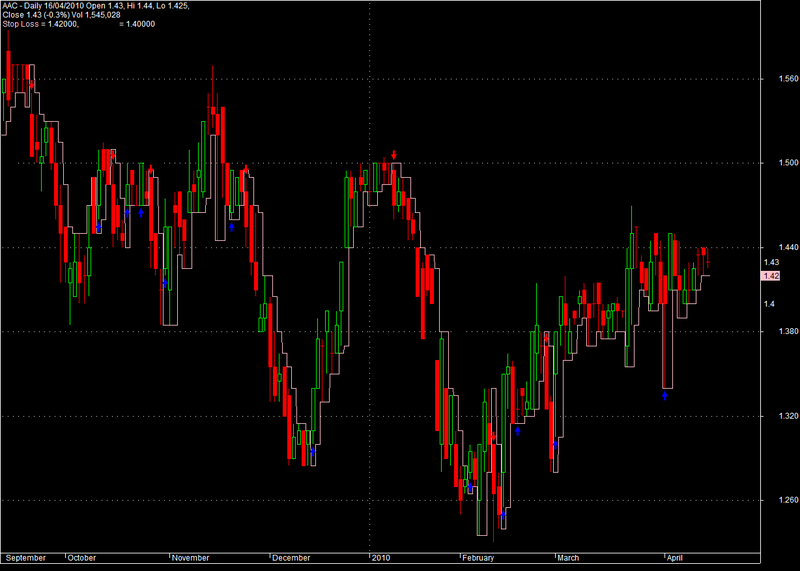Viewport: 800px width, 571px height.
Task: Click the red sell arrow above January 2010 peak
Action: coord(394,155)
